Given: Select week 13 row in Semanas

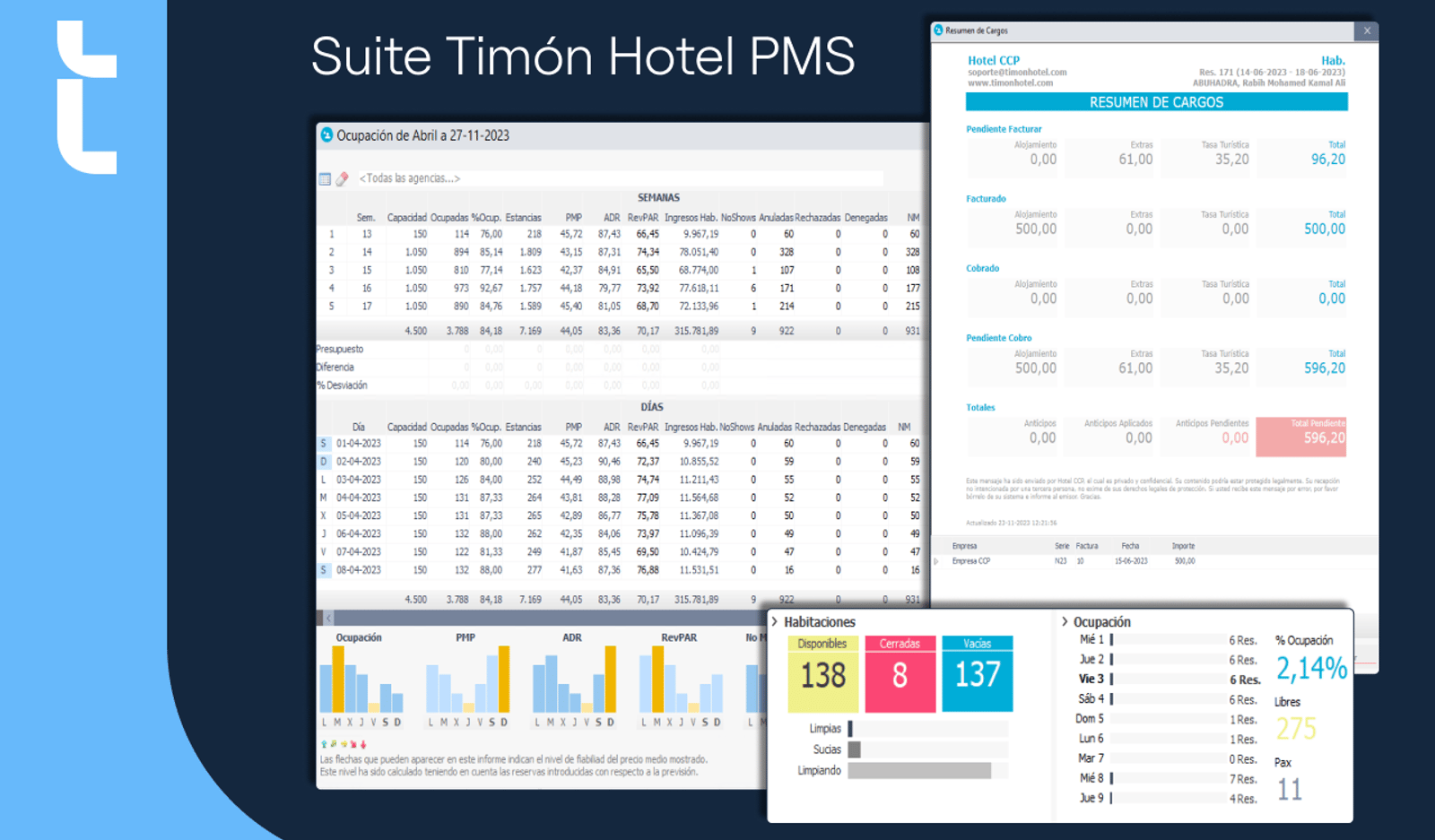Looking at the screenshot, I should (x=621, y=234).
